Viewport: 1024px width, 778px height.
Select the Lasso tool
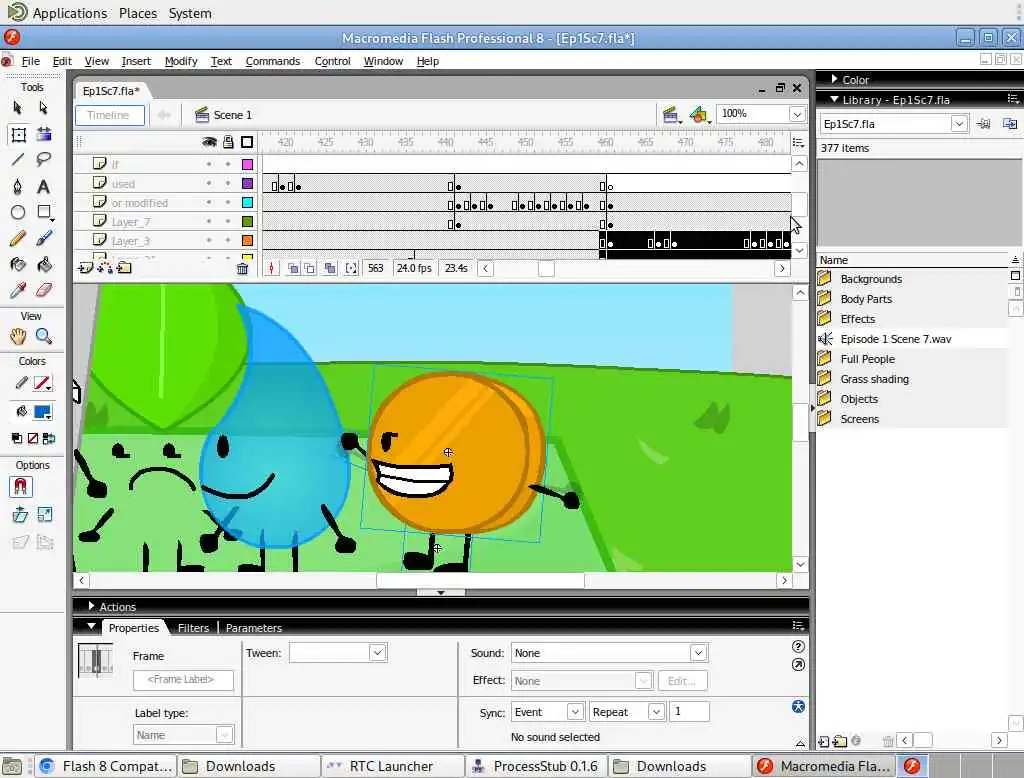click(44, 159)
